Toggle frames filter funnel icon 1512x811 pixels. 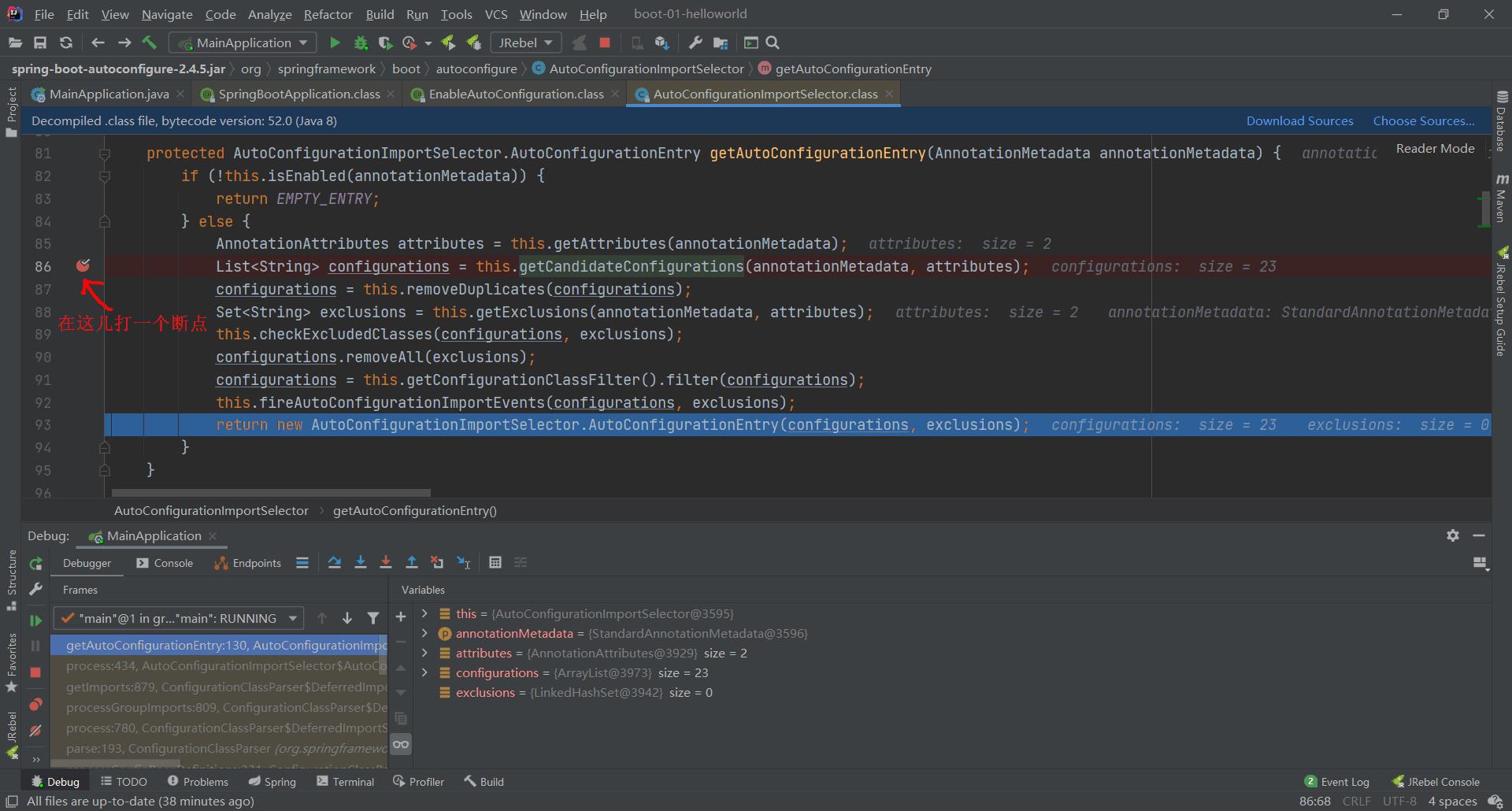click(373, 618)
